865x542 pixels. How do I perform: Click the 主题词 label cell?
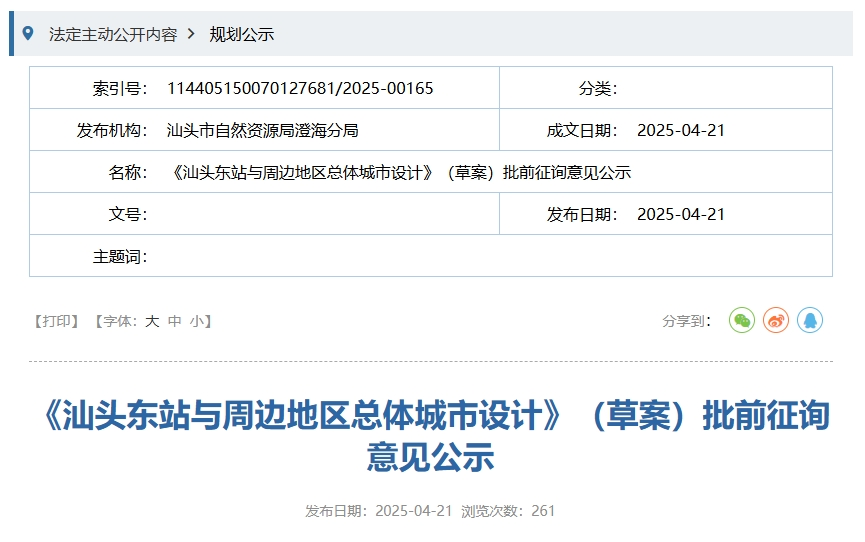click(x=120, y=256)
